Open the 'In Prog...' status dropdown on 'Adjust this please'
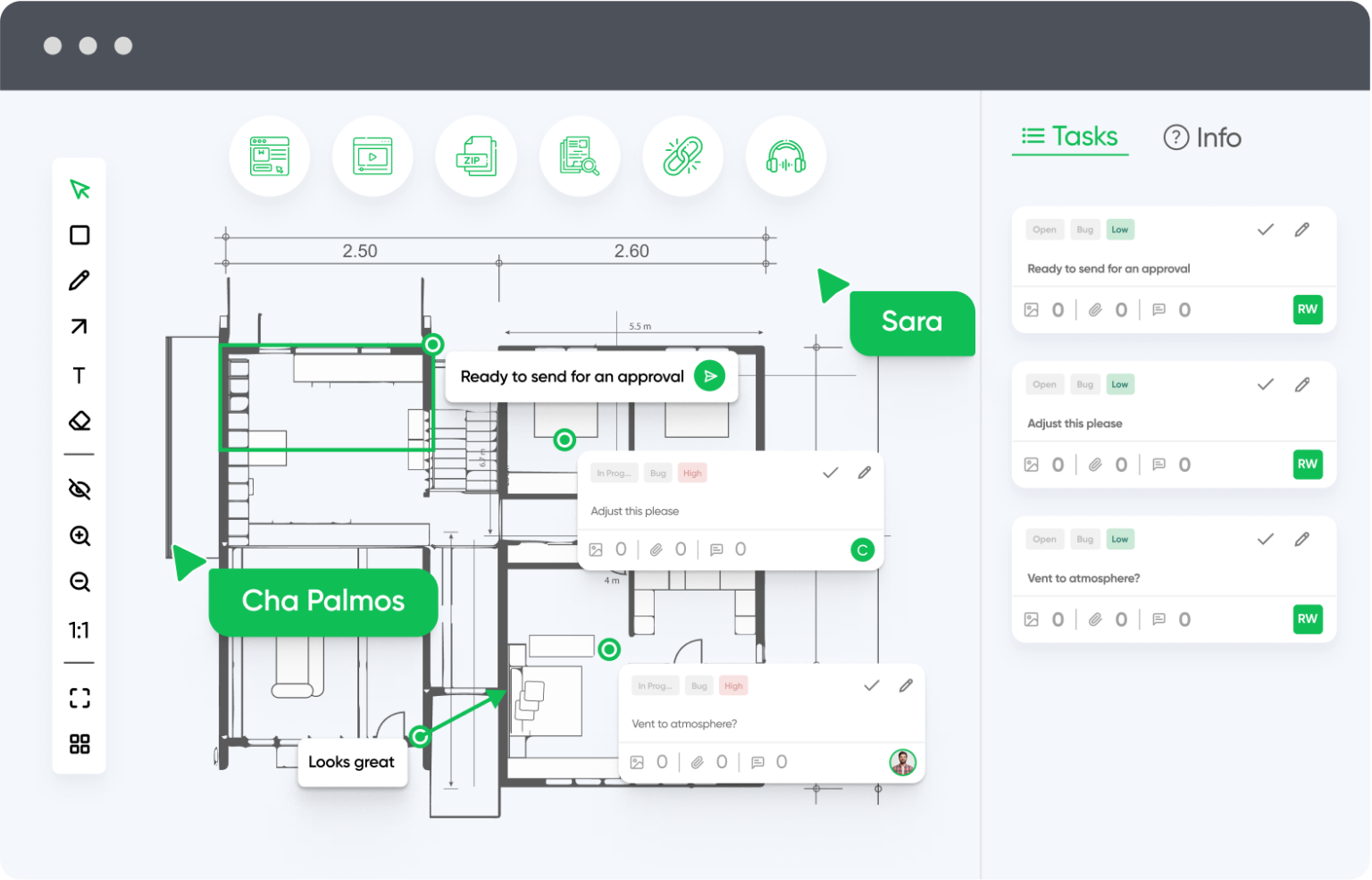Image resolution: width=1372 pixels, height=880 pixels. tap(614, 473)
